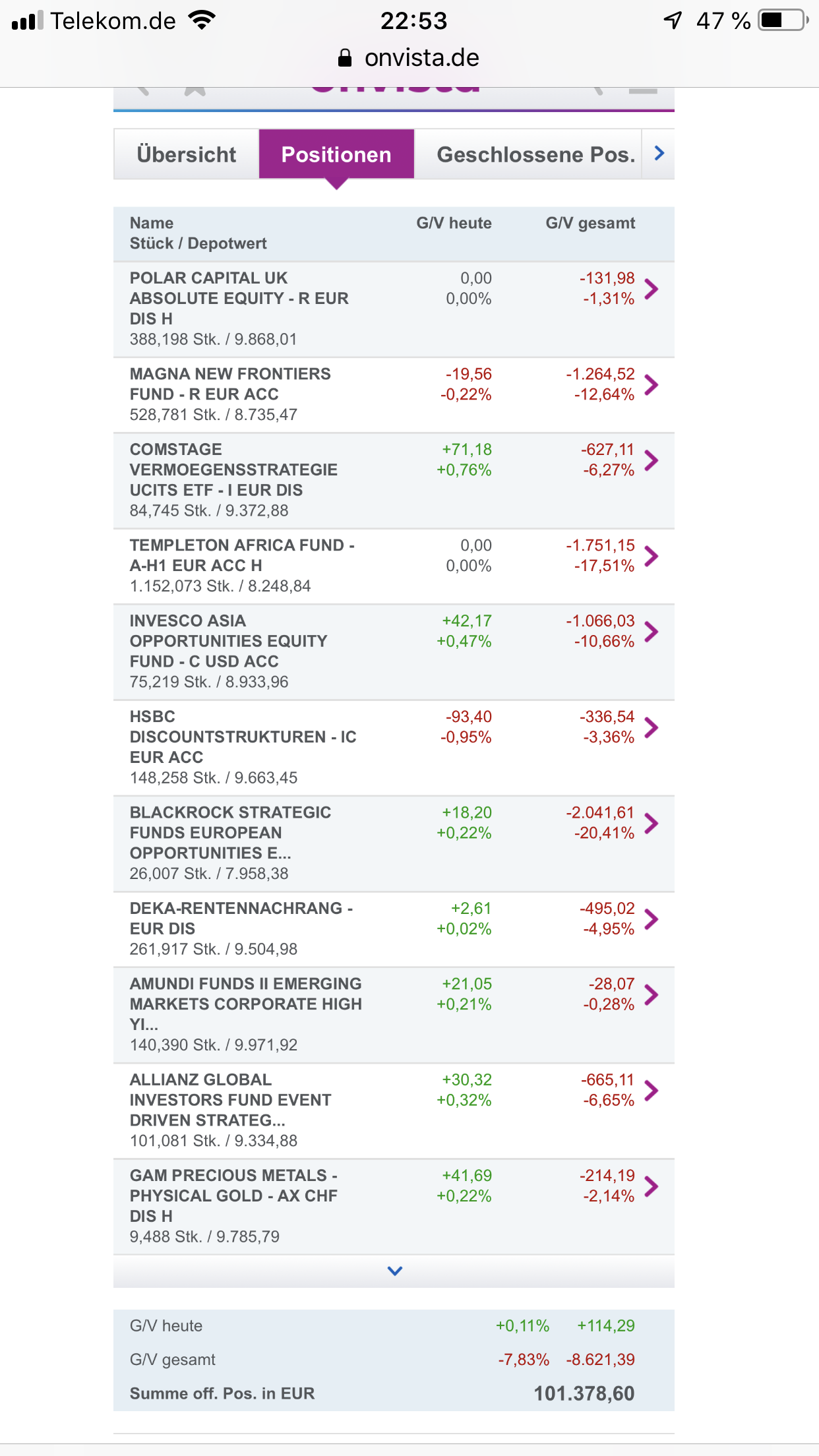Show more tabs with the blue right arrow
This screenshot has width=819, height=1456.
[x=659, y=154]
